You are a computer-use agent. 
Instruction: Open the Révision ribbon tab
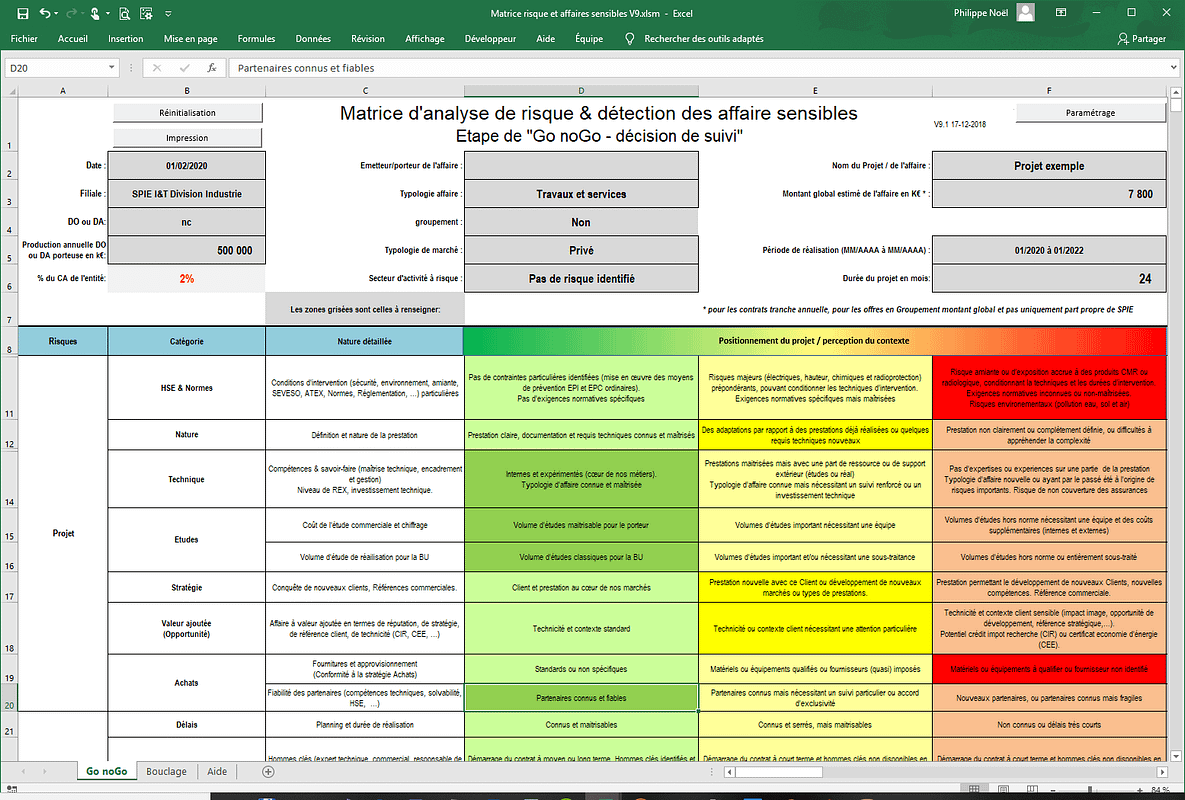point(368,39)
